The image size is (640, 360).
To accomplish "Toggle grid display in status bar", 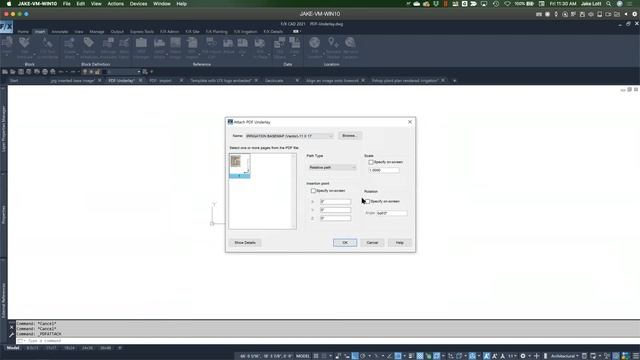I will tap(316, 356).
